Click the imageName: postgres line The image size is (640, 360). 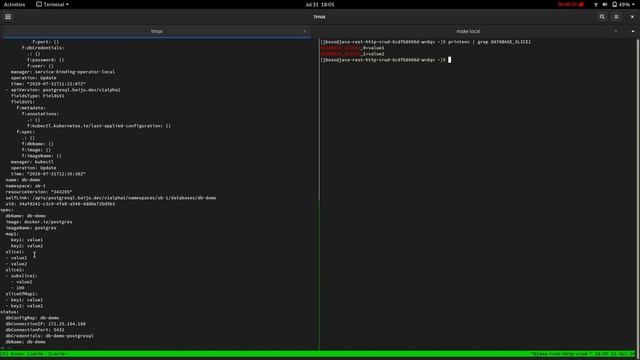click(31, 228)
